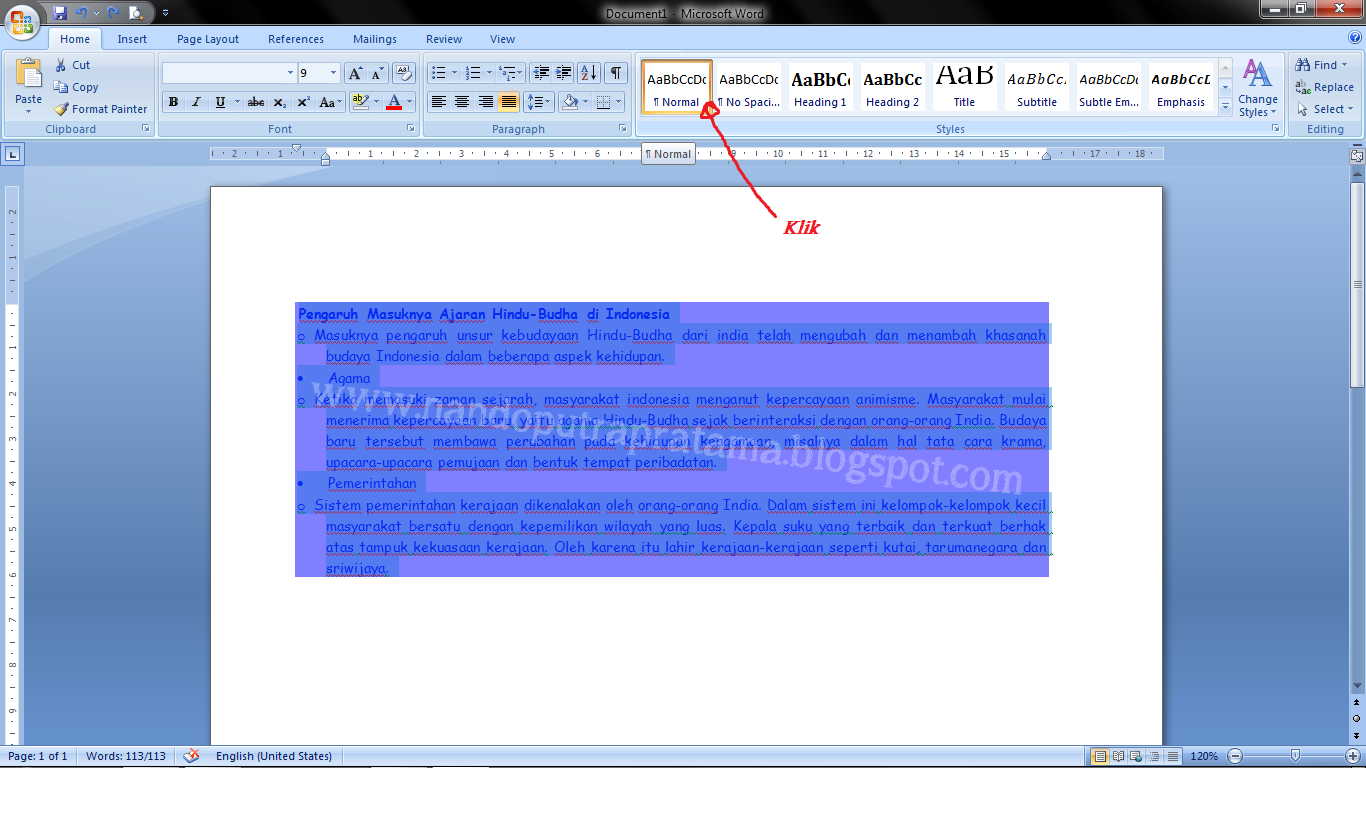Apply superscript formatting
This screenshot has height=816, width=1366.
pyautogui.click(x=303, y=102)
